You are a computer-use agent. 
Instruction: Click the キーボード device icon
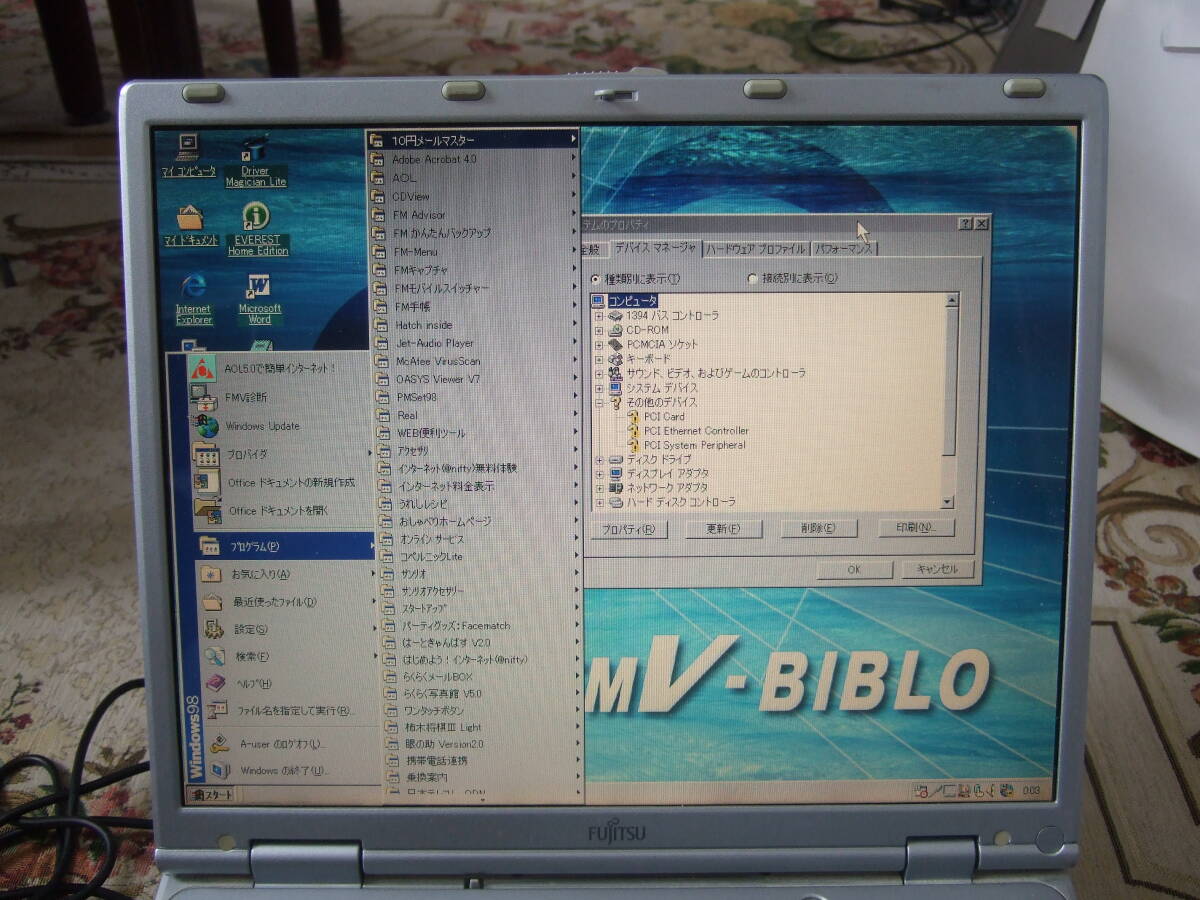click(616, 359)
